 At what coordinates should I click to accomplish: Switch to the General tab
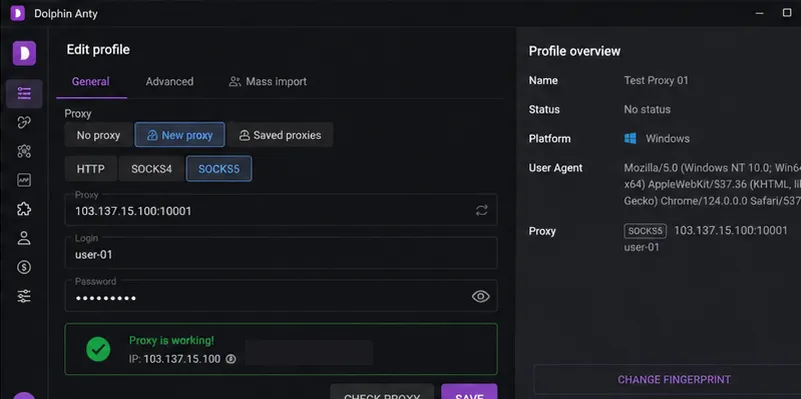tap(91, 82)
